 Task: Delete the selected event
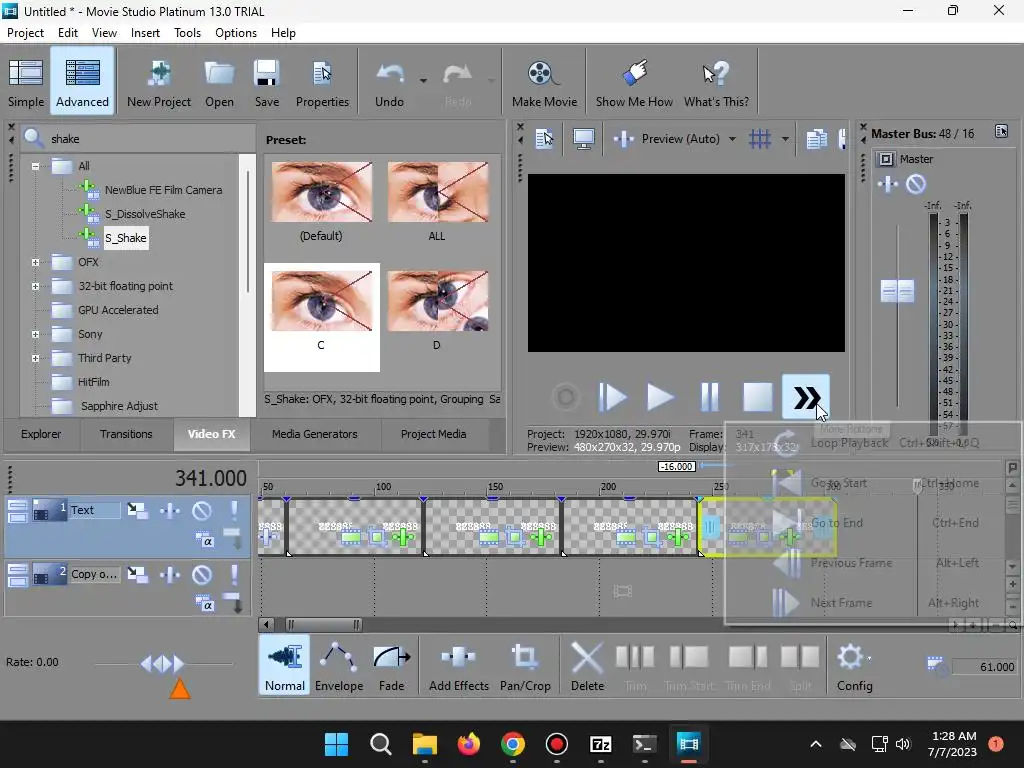[587, 665]
